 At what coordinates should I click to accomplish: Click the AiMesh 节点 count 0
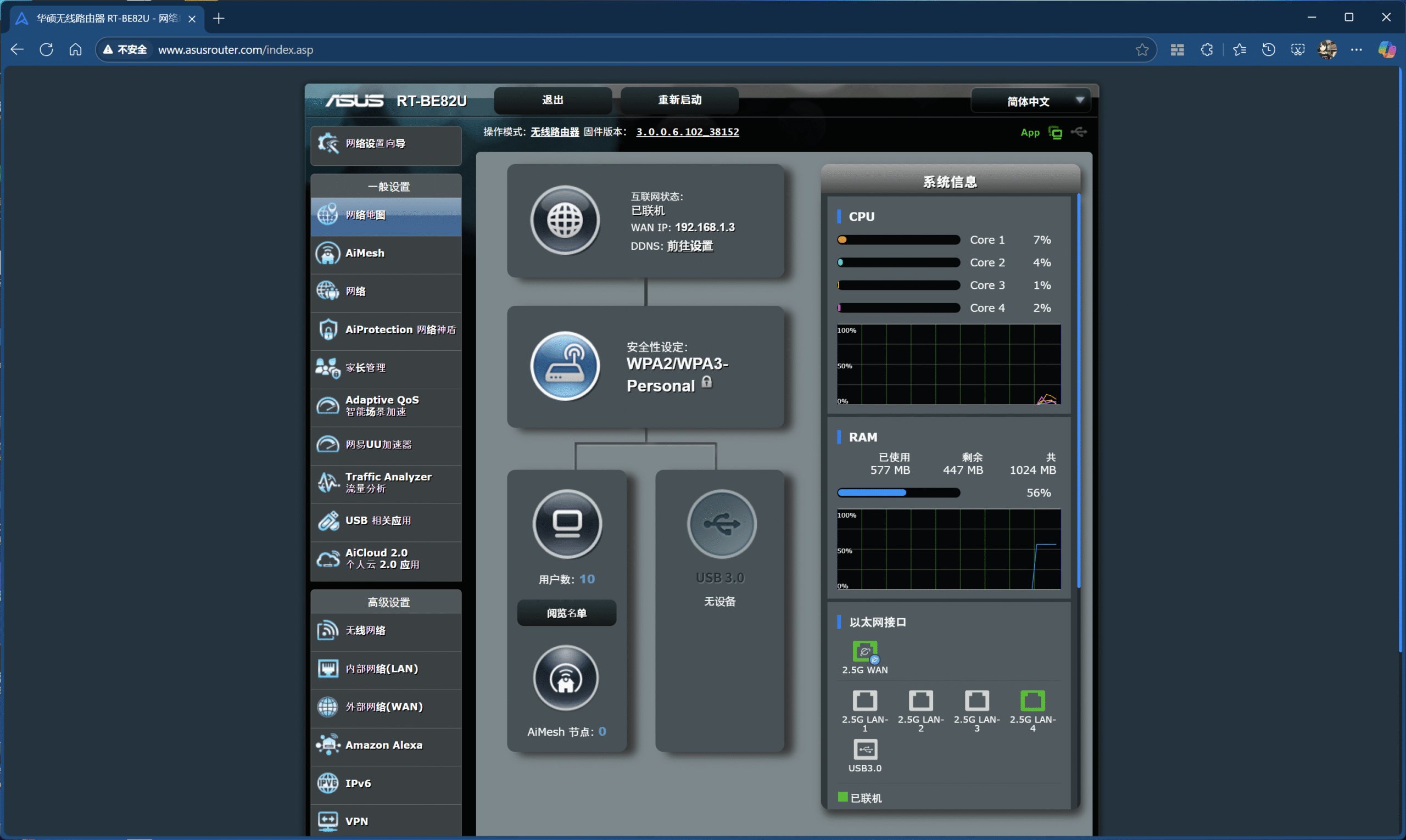(602, 731)
